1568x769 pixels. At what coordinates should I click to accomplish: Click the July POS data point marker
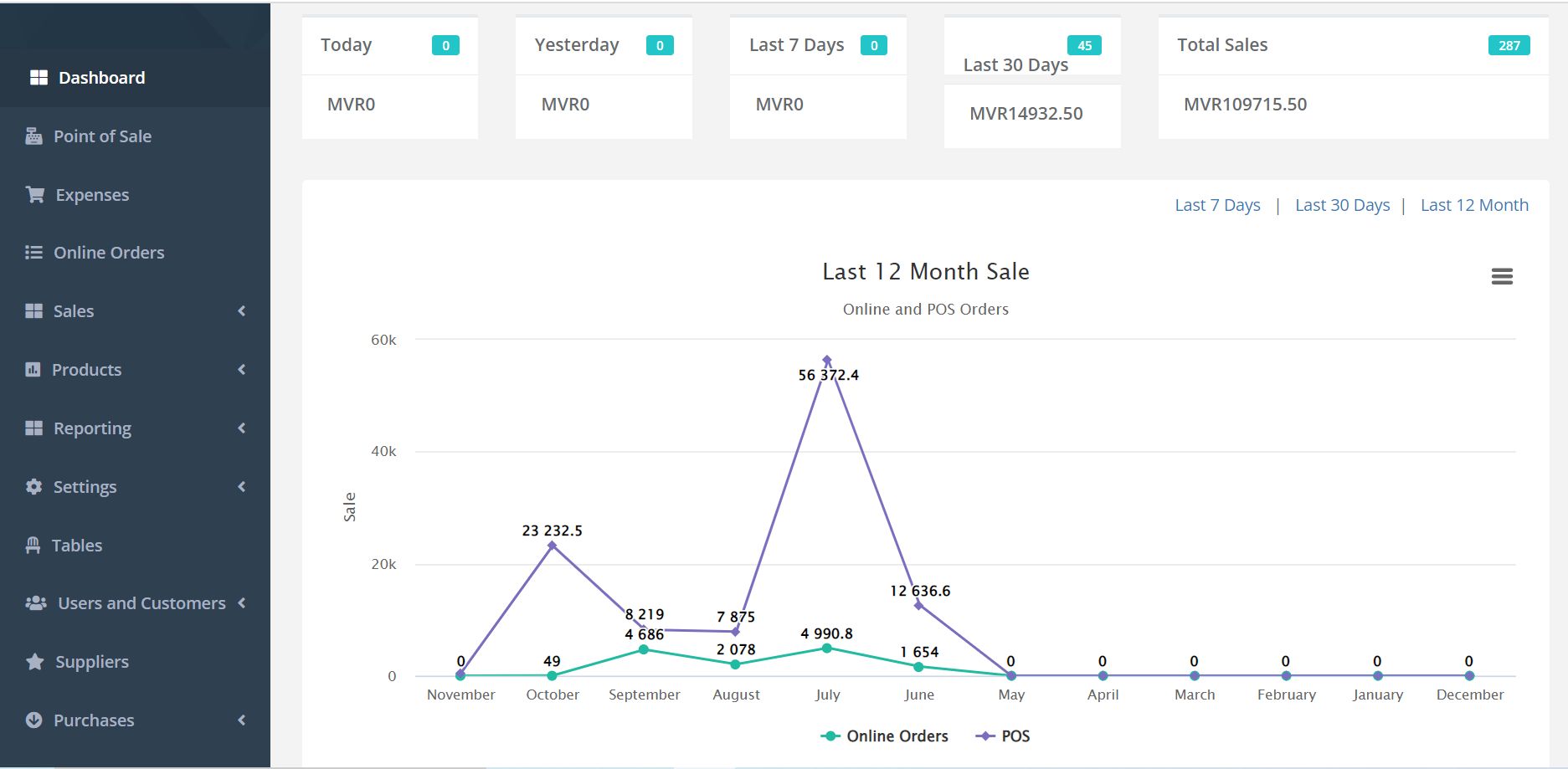[x=827, y=361]
